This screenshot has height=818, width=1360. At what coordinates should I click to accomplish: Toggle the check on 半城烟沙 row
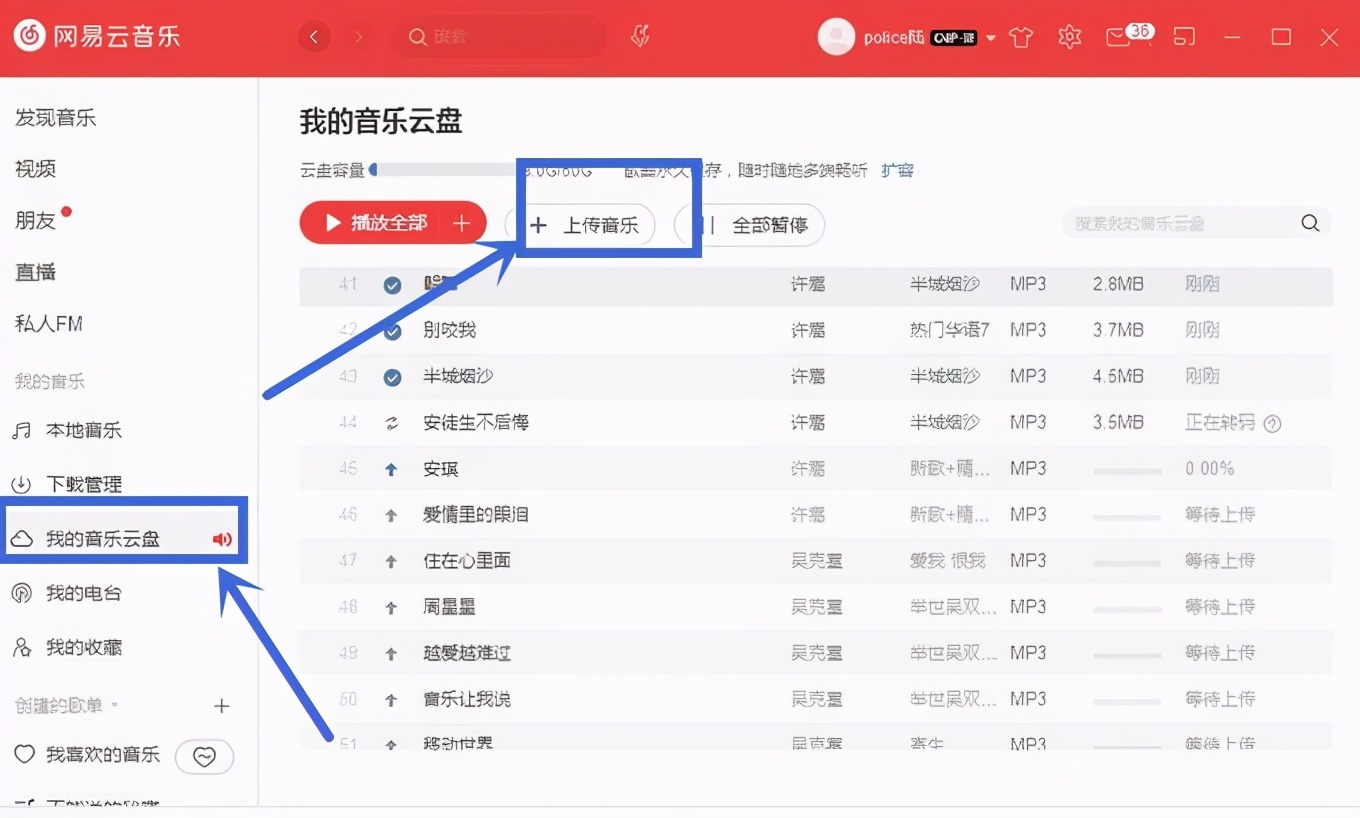click(x=392, y=377)
